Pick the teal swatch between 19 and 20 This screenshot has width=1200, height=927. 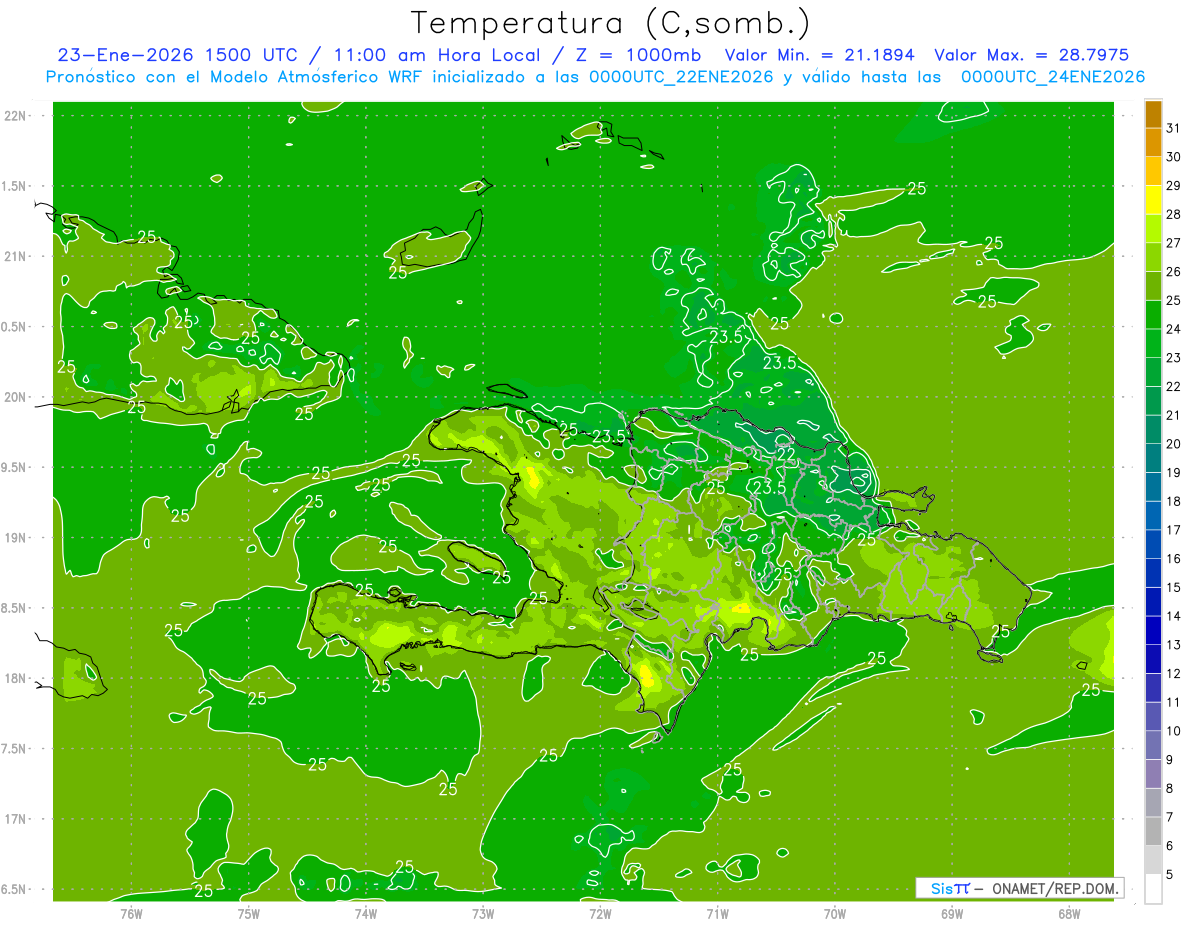tap(1153, 458)
